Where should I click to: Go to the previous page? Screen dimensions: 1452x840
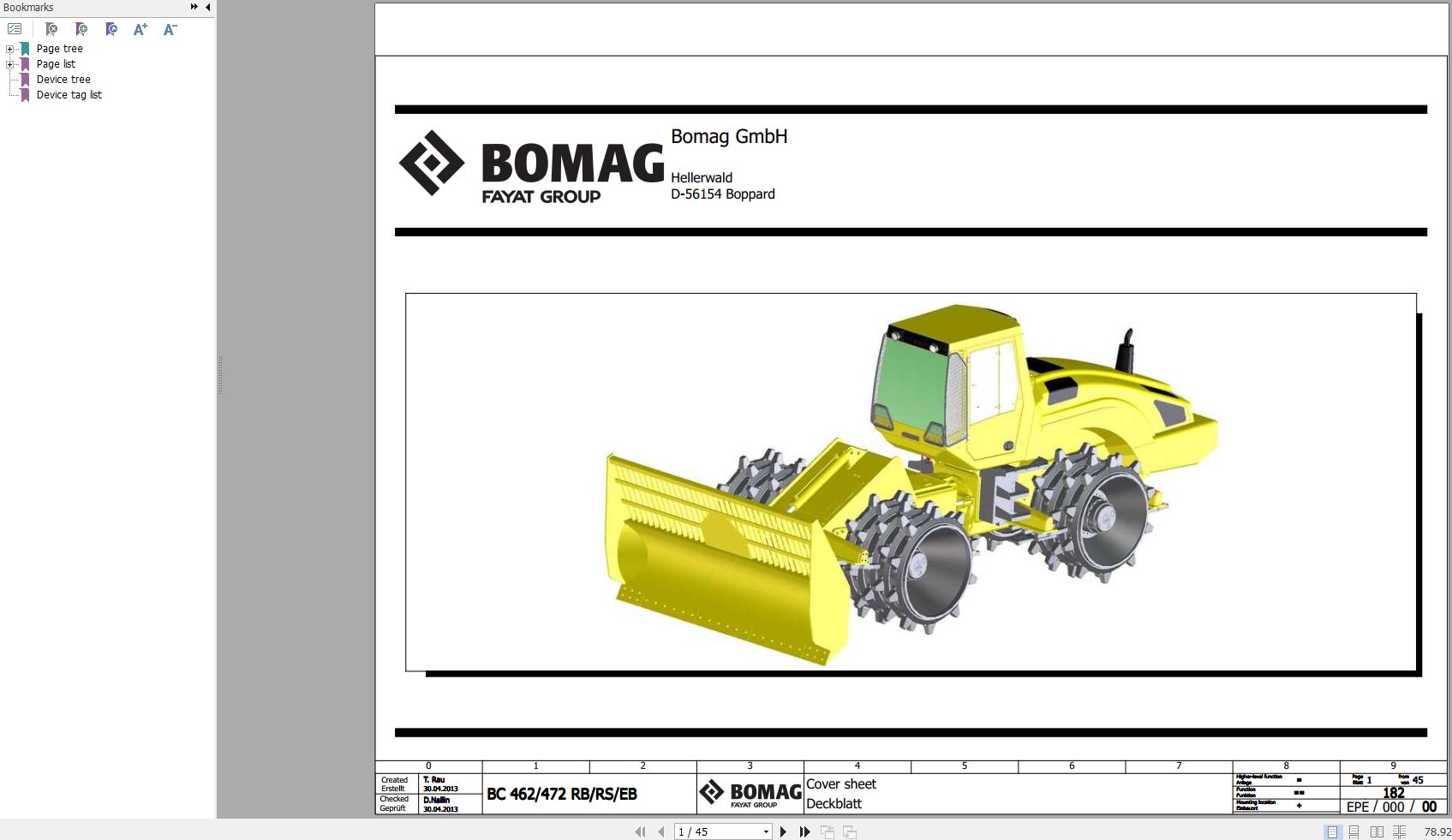tap(660, 831)
